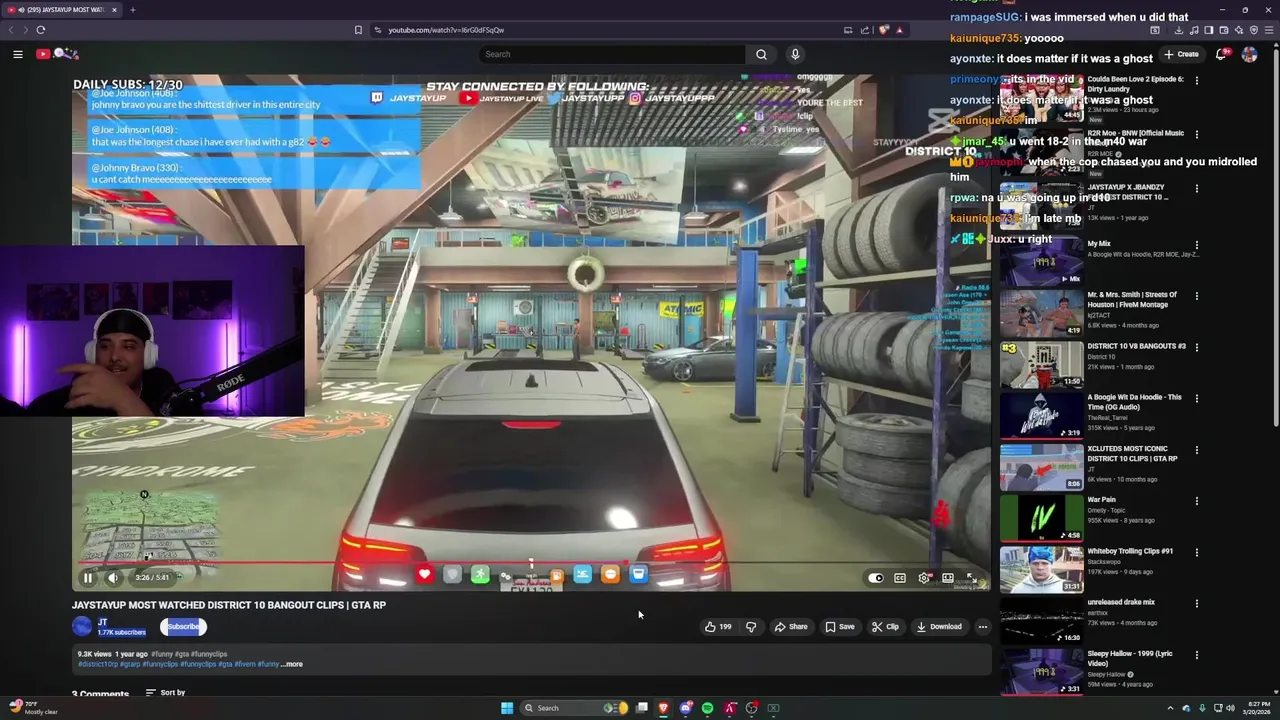Start voice search with microphone icon
1280x720 pixels.
coord(795,54)
